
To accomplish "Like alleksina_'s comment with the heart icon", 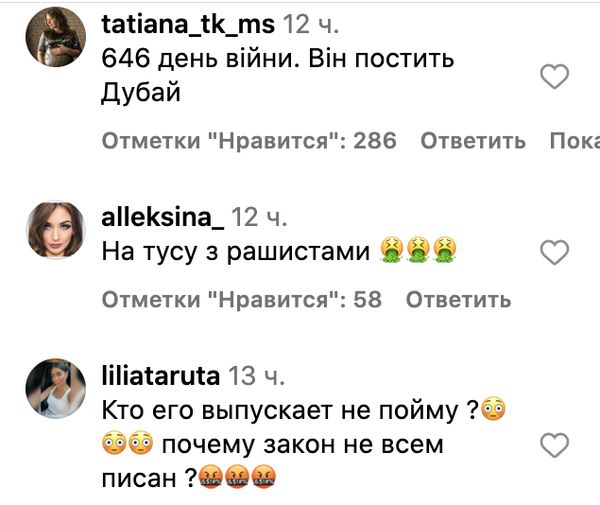I will click(x=554, y=252).
